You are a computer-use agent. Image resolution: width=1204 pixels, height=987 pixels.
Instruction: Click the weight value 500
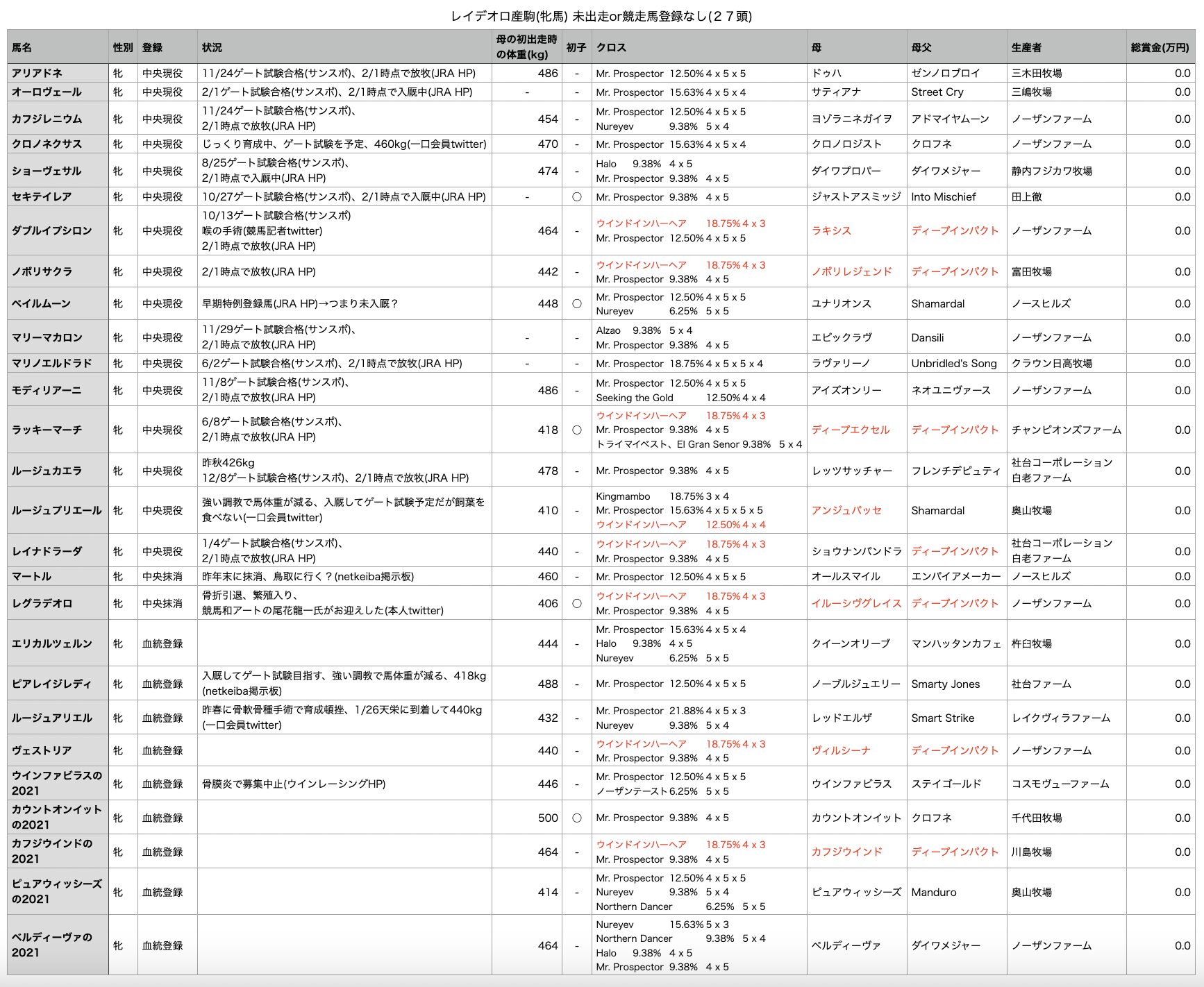pyautogui.click(x=548, y=818)
